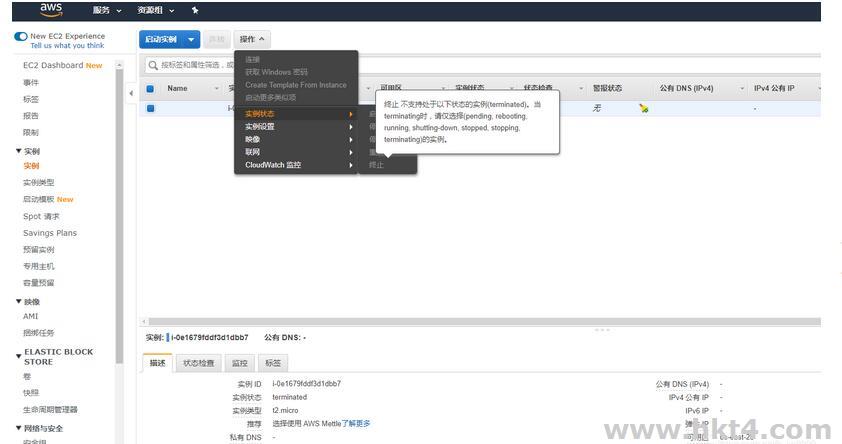842x444 pixels.
Task: Open the 实例状态 submenu
Action: tap(296, 114)
